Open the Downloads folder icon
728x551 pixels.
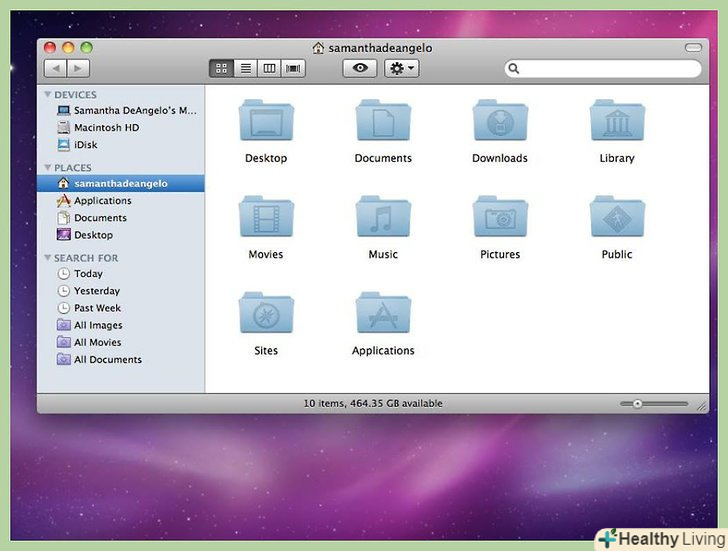[x=500, y=122]
